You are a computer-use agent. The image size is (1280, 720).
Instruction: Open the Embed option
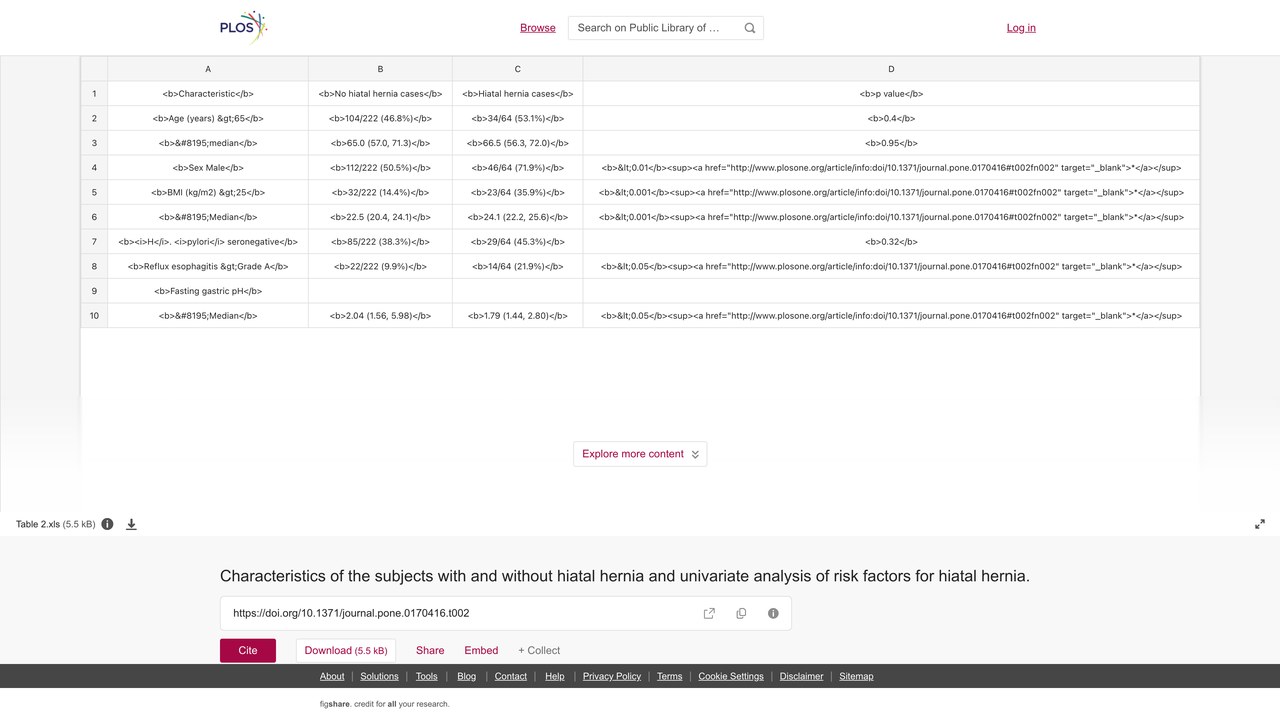click(481, 650)
